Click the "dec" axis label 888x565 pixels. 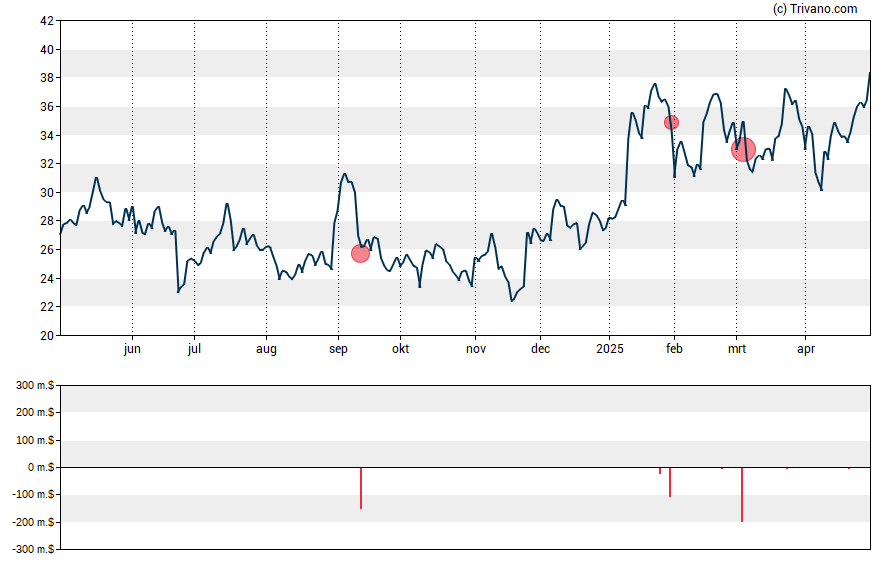point(540,349)
